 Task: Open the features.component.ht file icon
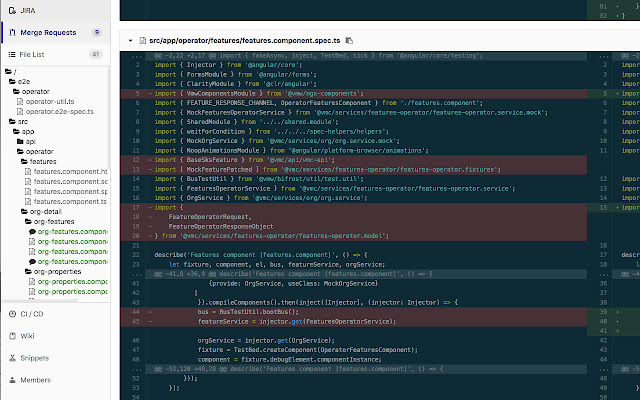coord(28,171)
